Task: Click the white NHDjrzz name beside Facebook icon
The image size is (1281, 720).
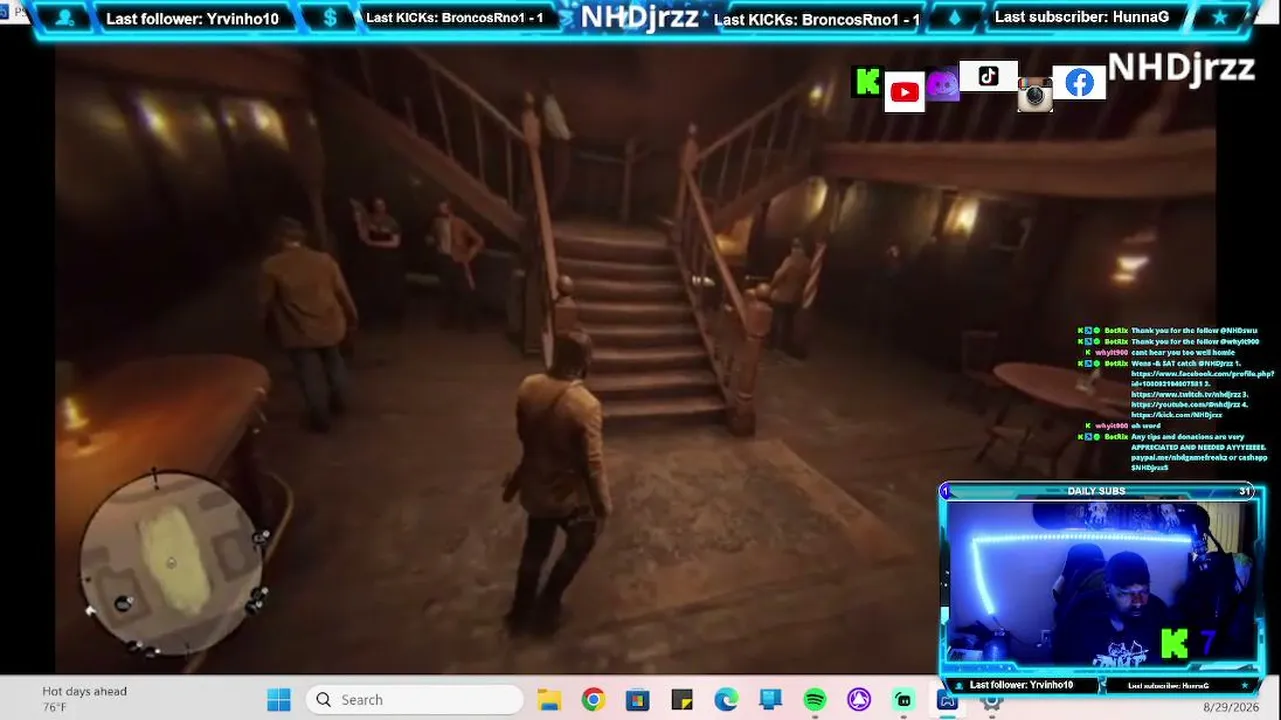Action: (x=1181, y=68)
